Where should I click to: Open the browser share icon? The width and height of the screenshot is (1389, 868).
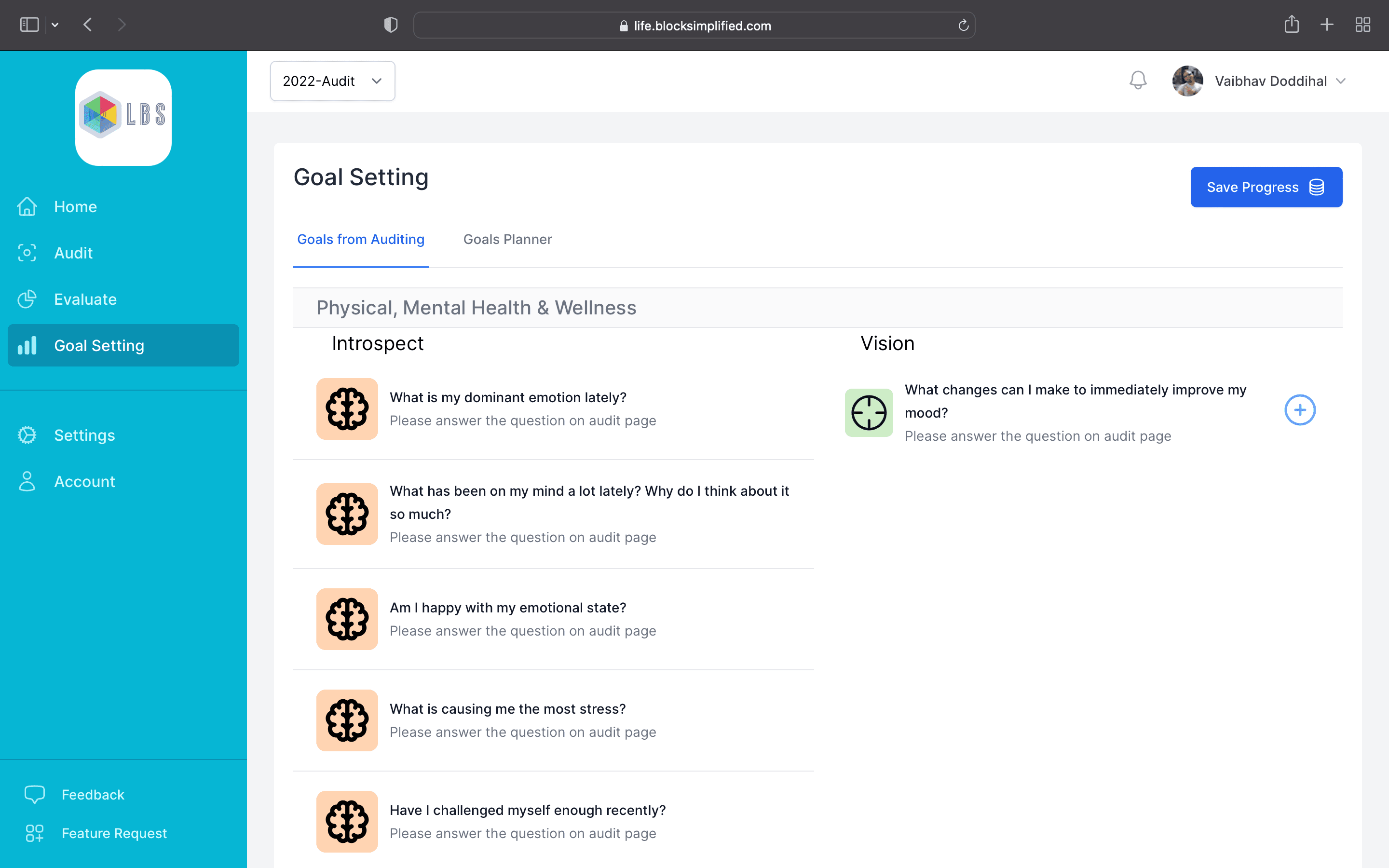tap(1292, 24)
